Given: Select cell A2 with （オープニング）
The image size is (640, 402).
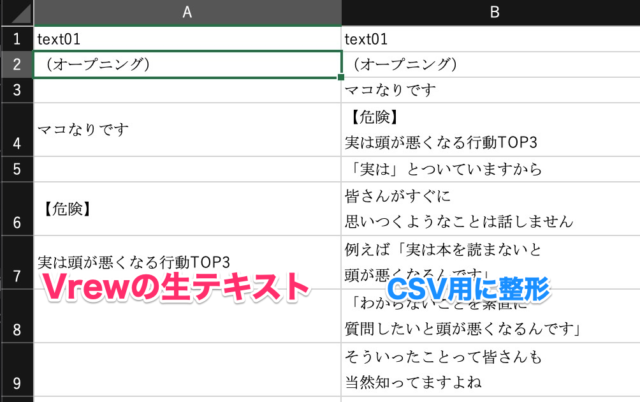Looking at the screenshot, I should point(187,64).
